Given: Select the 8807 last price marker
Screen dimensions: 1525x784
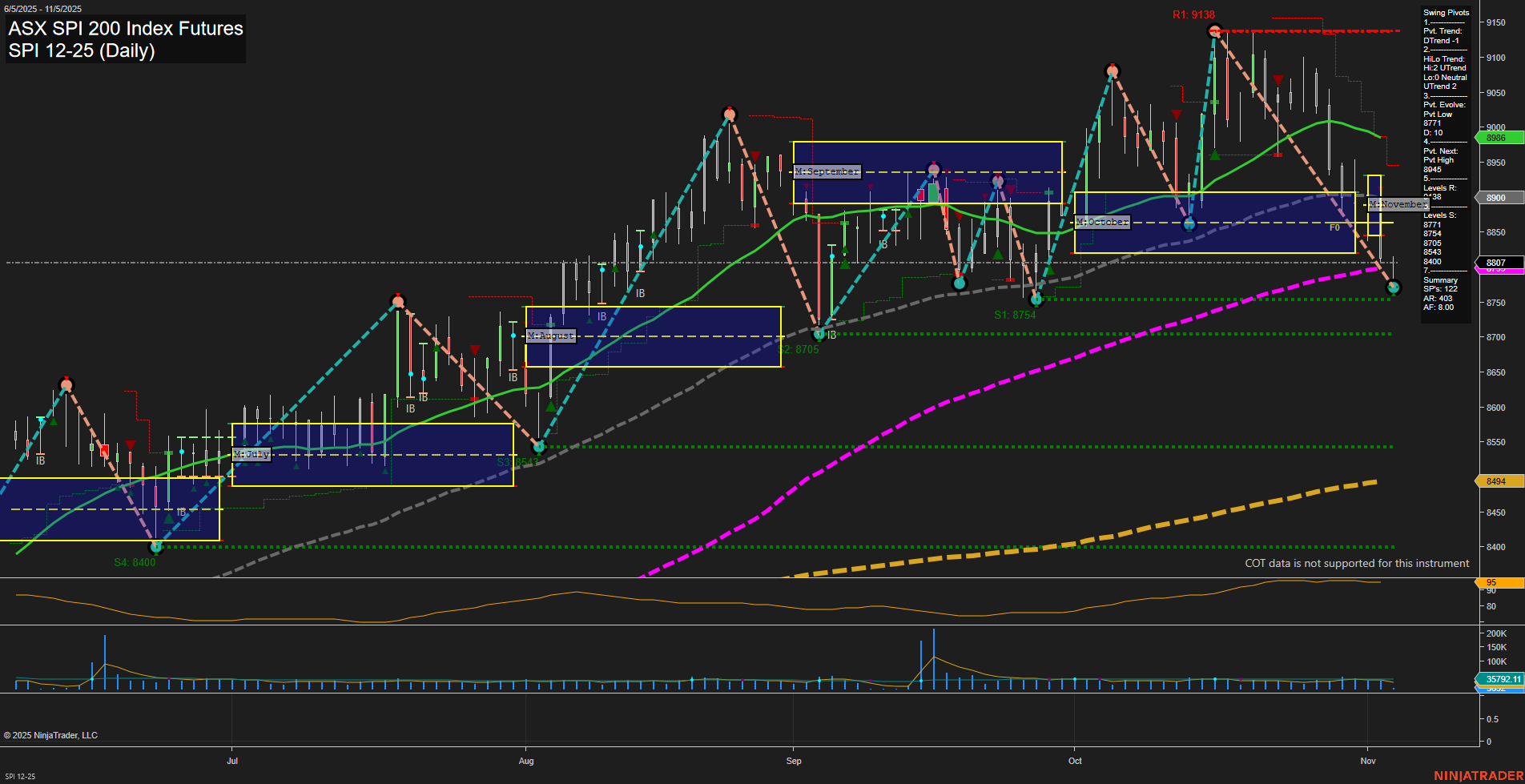Looking at the screenshot, I should point(1498,262).
